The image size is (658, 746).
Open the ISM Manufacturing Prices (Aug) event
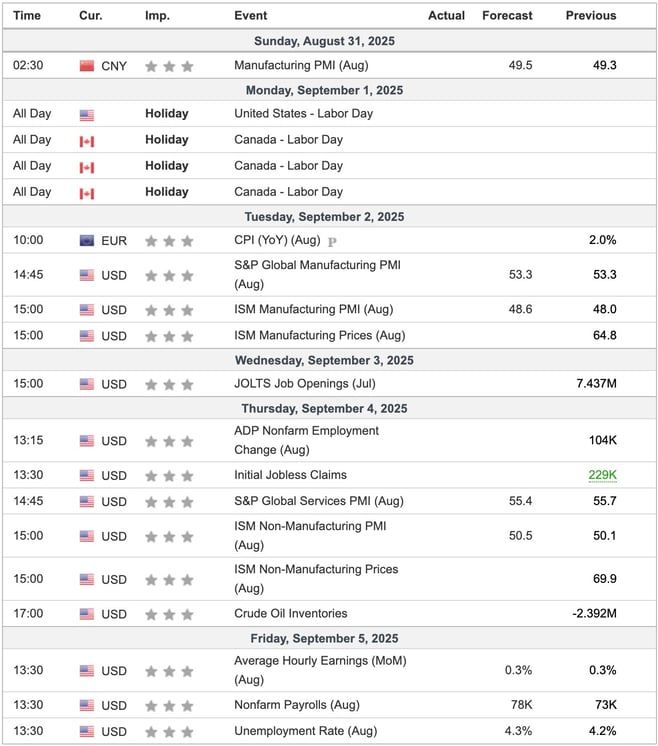coord(320,335)
